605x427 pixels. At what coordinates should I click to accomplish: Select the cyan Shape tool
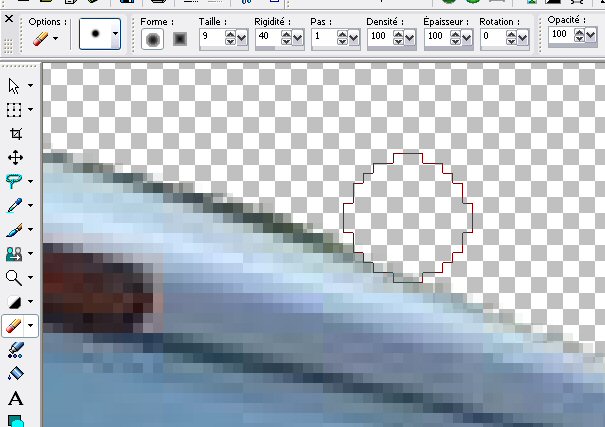[x=16, y=420]
